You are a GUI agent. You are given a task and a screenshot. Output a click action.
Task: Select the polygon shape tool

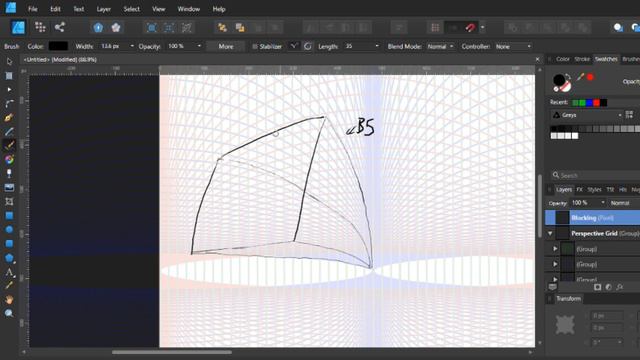coord(9,258)
